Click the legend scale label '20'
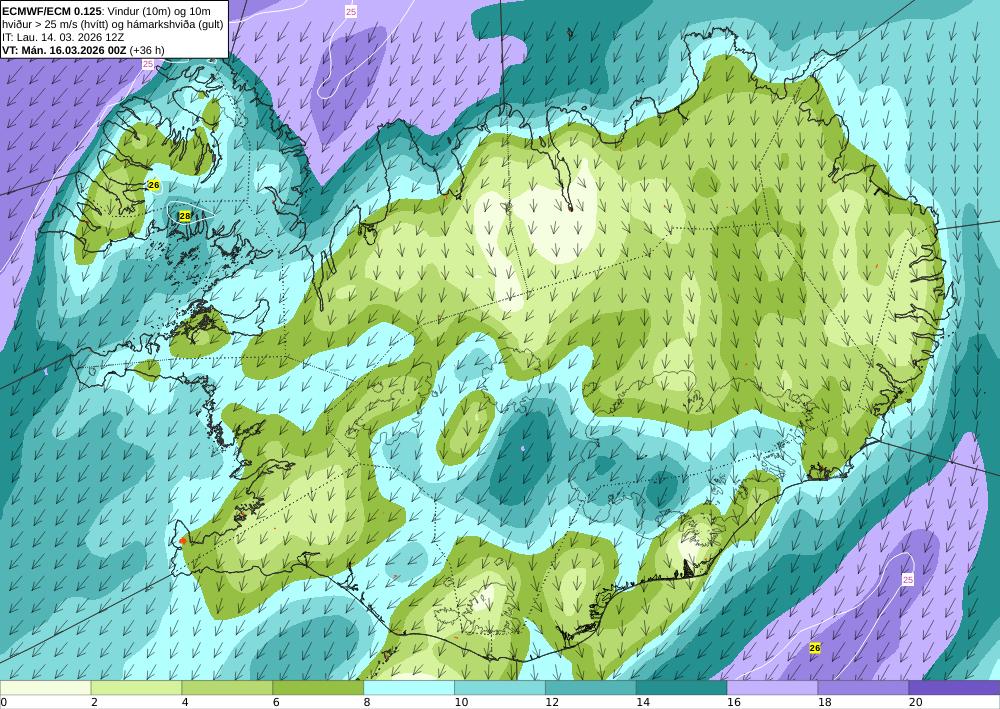This screenshot has width=1000, height=709. pos(916,703)
